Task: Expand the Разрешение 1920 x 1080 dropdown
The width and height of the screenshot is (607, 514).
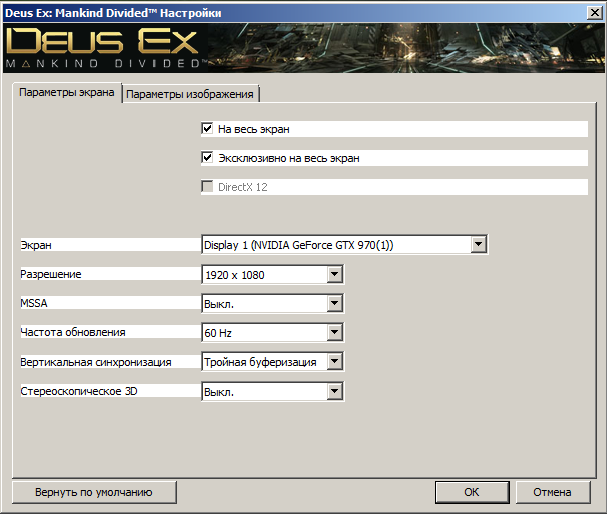Action: 273,274
